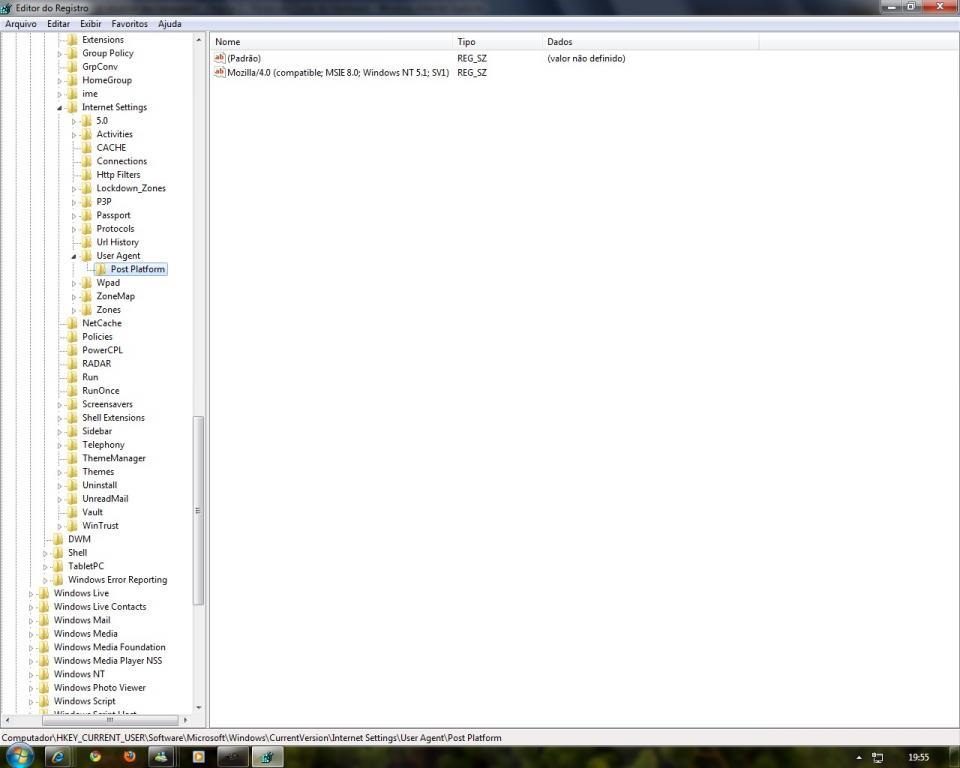960x768 pixels.
Task: Collapse the Internet Settings key
Action: (59, 108)
